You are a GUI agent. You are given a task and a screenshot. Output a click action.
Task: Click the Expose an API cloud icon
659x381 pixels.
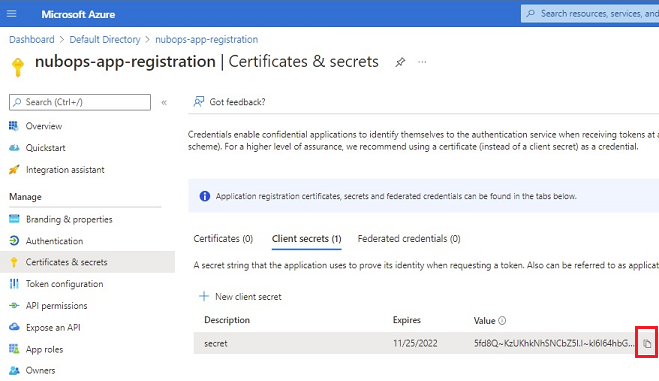tap(14, 327)
